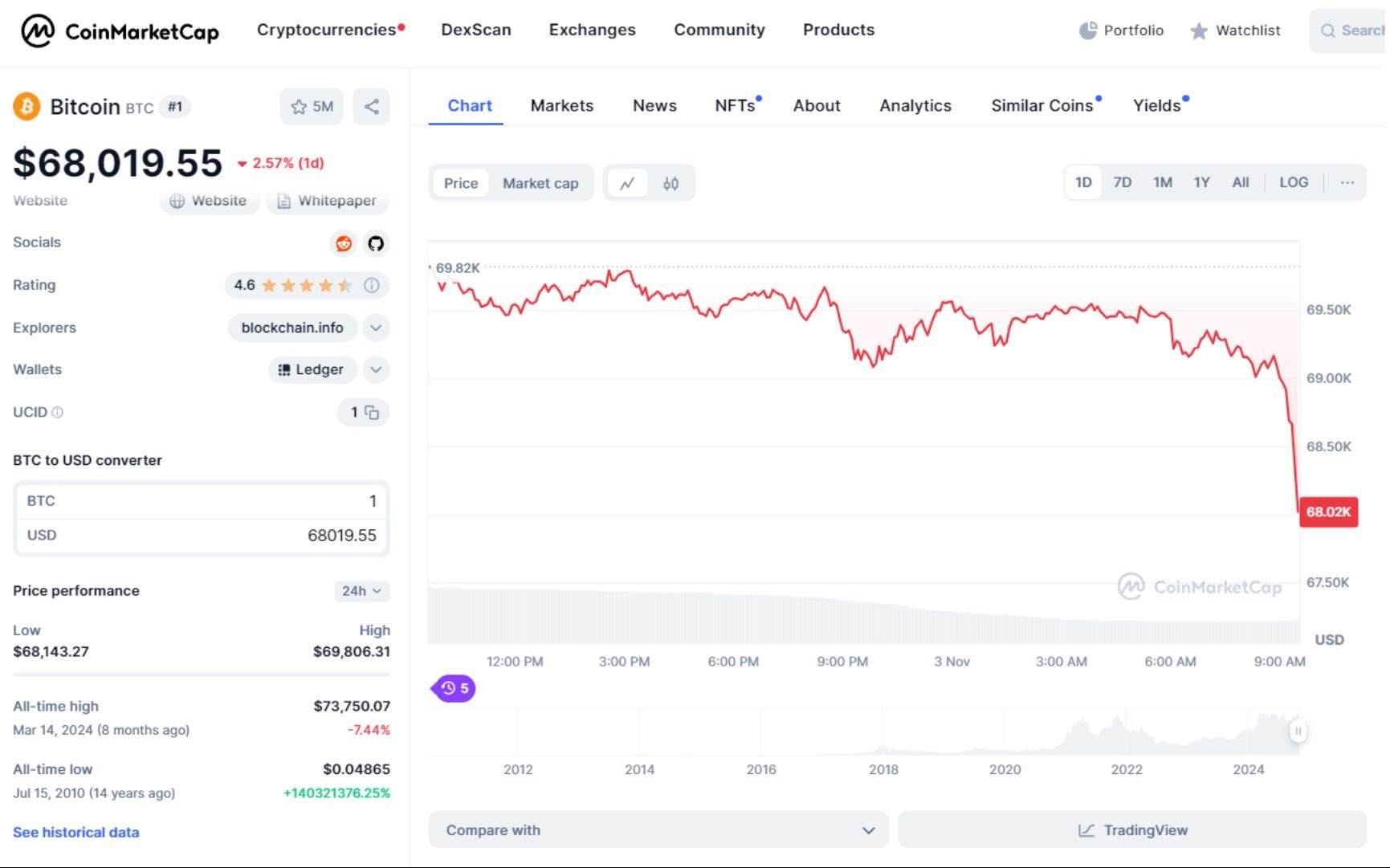The image size is (1390, 868).
Task: Open the Bitcoin Whitepaper
Action: (327, 201)
